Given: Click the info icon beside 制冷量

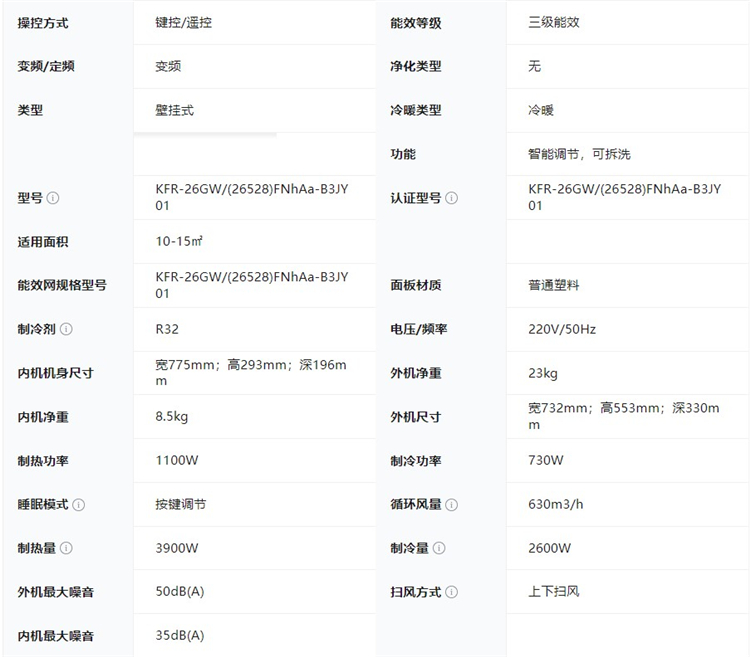Looking at the screenshot, I should coord(439,548).
